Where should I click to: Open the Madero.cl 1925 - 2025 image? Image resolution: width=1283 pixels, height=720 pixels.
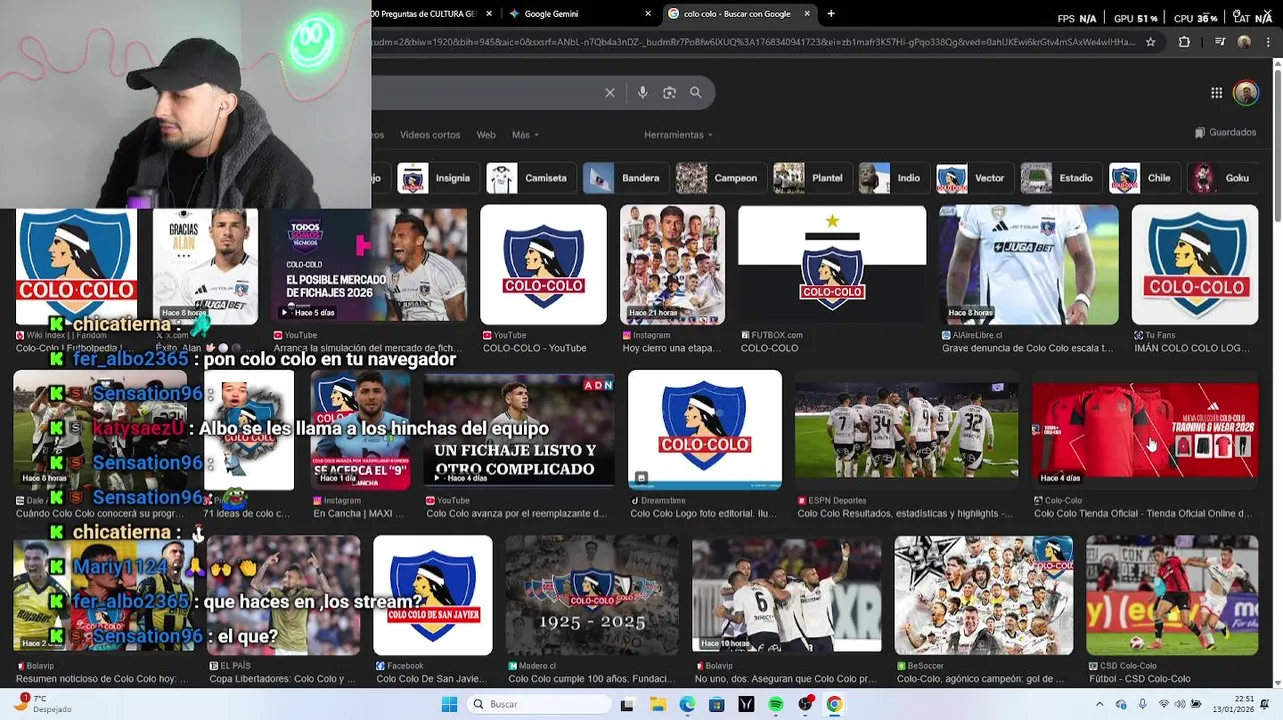click(x=592, y=595)
